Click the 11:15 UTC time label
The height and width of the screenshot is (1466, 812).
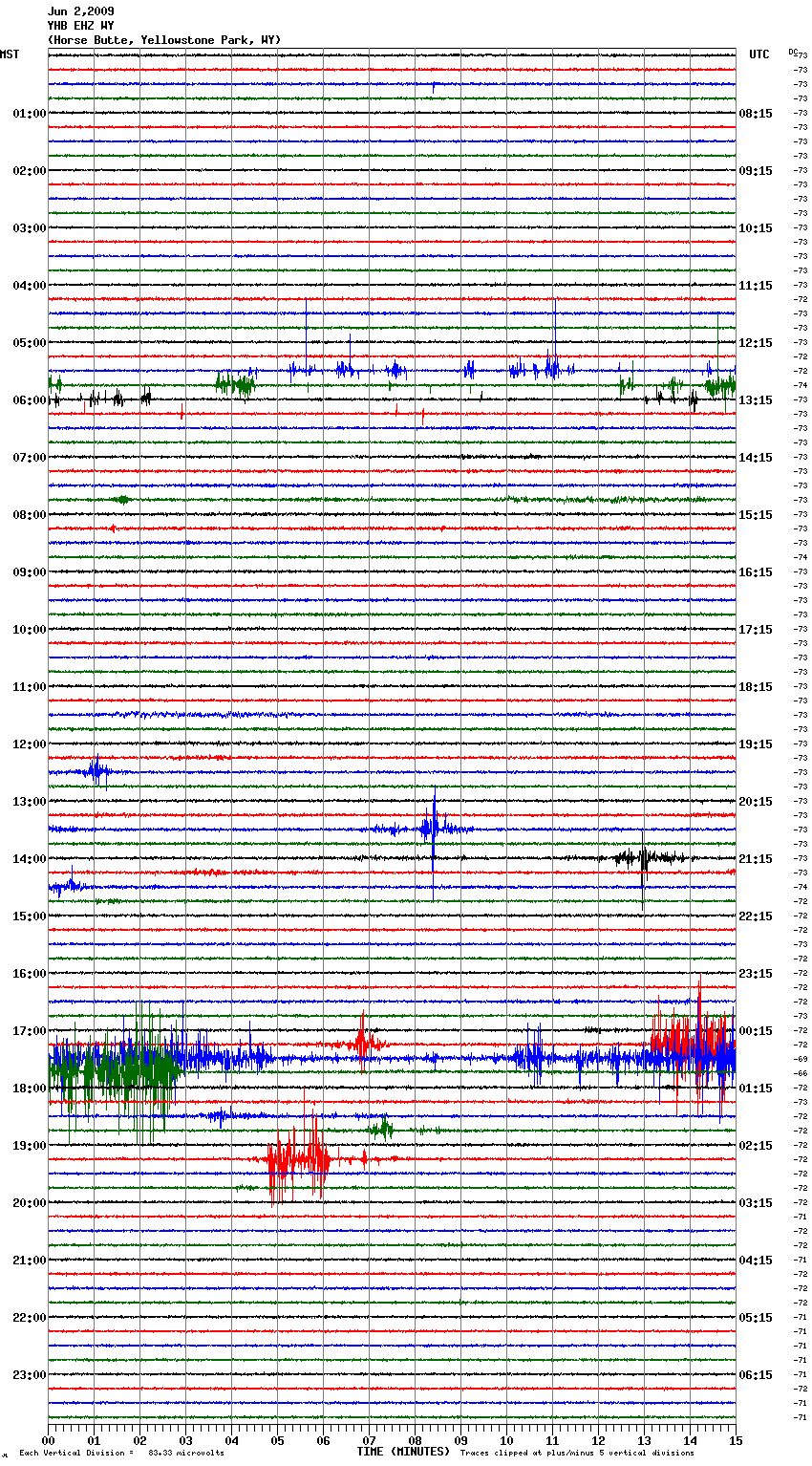click(756, 286)
